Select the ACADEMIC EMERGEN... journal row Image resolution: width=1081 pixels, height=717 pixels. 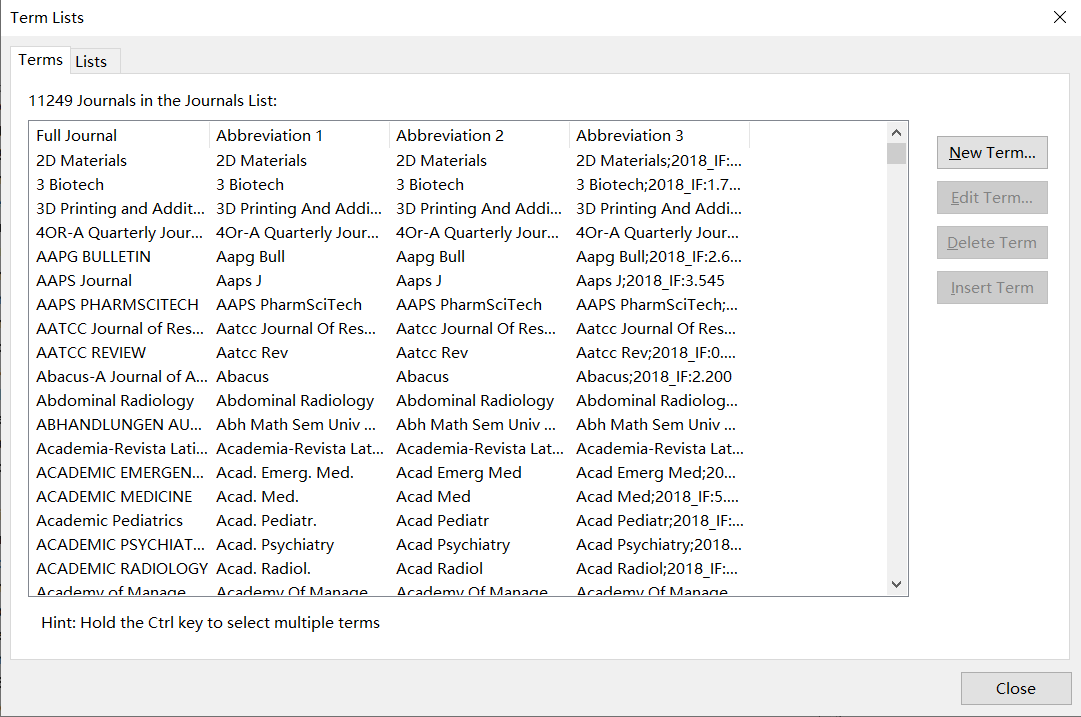coord(120,473)
